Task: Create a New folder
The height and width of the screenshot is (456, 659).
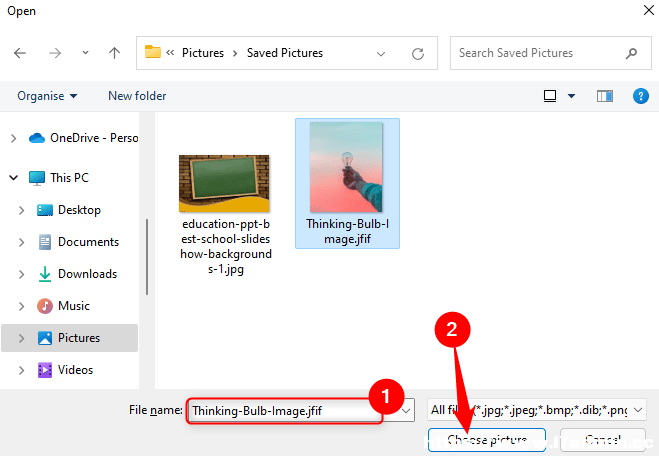Action: (137, 96)
